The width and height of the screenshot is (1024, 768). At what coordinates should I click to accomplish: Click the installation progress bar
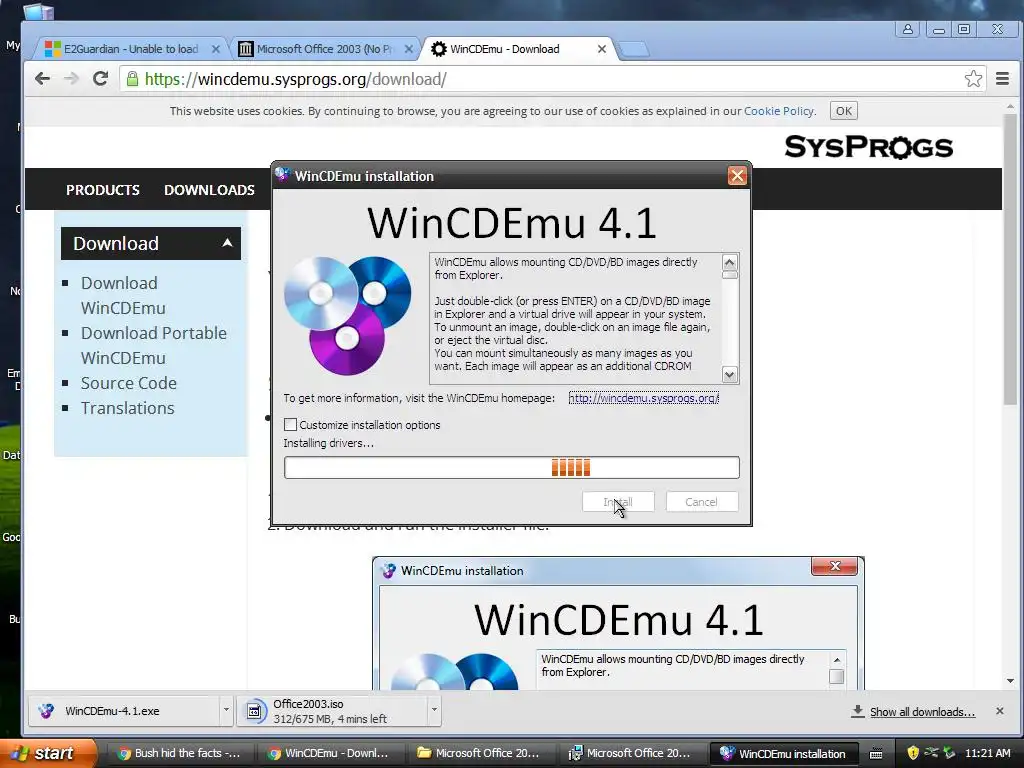pos(511,468)
